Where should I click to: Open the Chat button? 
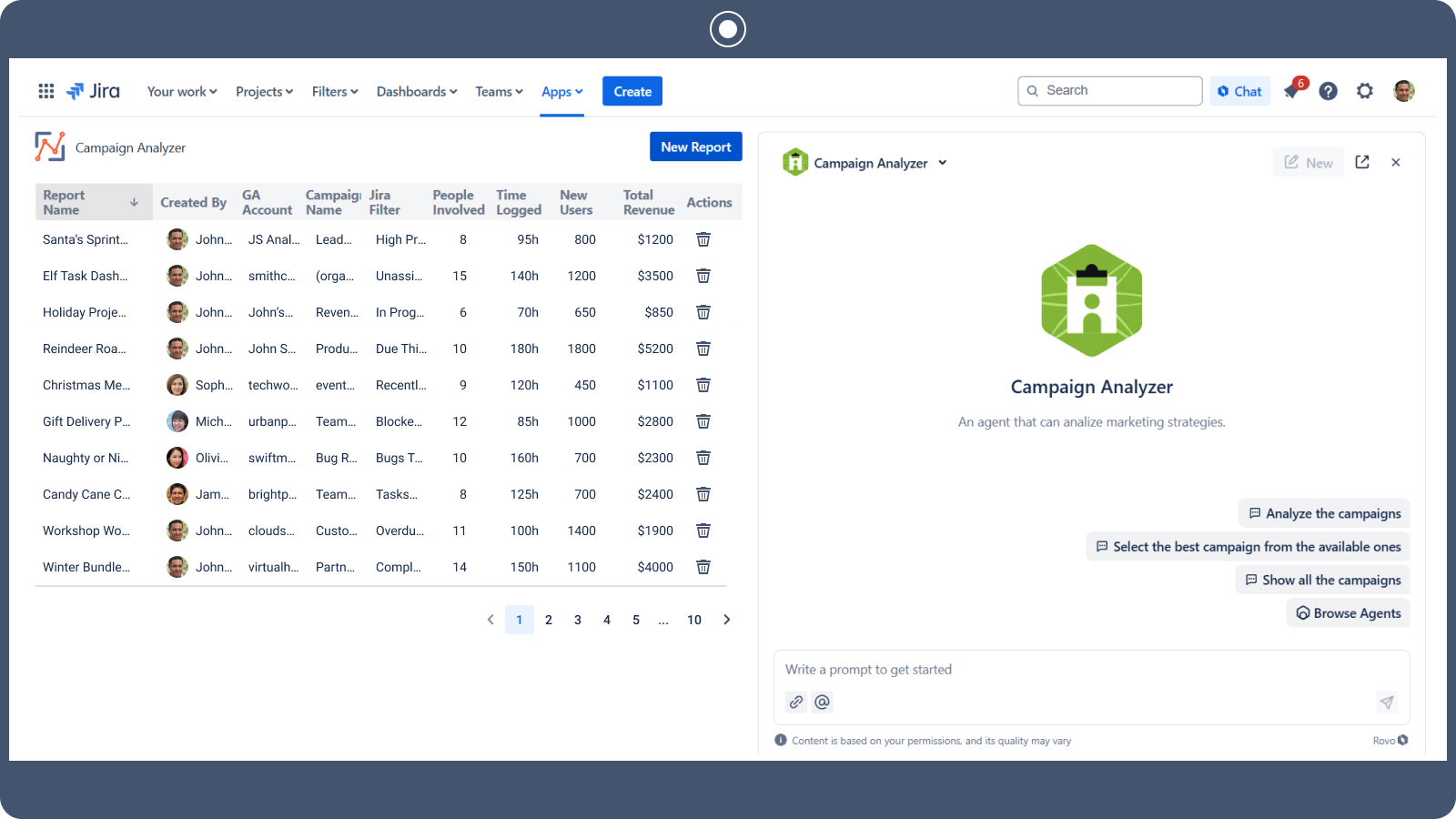tap(1240, 91)
